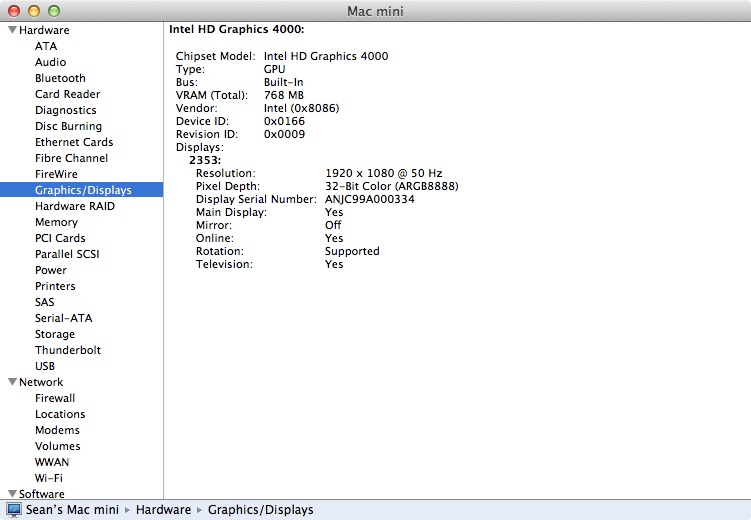The height and width of the screenshot is (520, 751).
Task: Show Ethernet Cards information
Action: coord(74,142)
